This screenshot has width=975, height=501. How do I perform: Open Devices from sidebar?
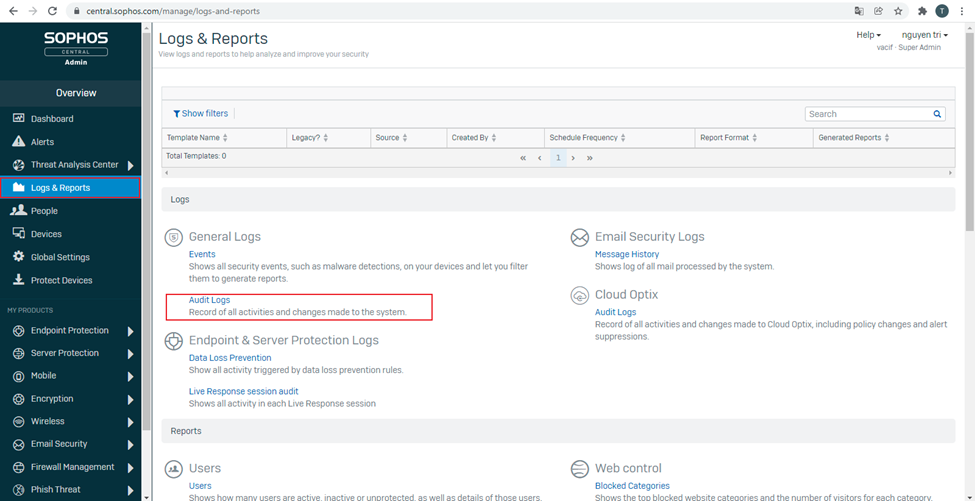click(x=46, y=234)
